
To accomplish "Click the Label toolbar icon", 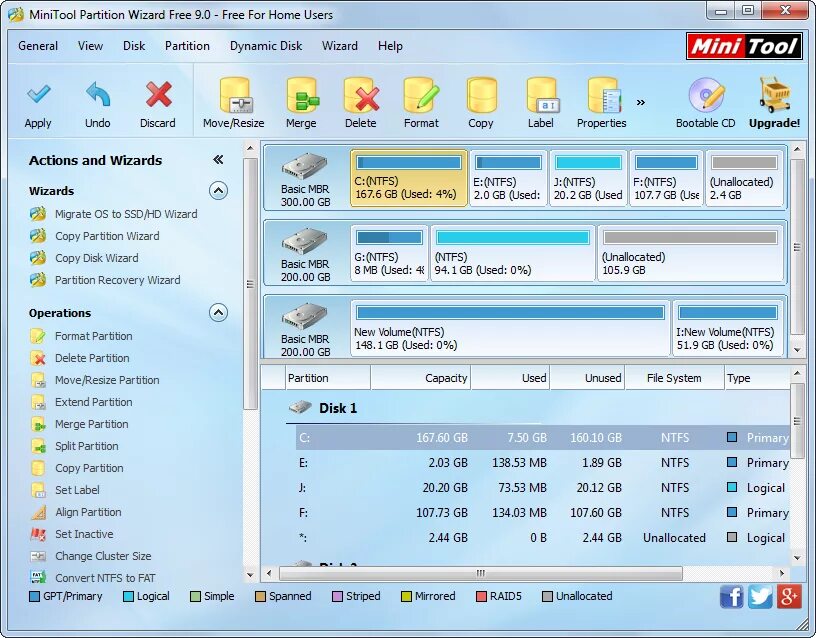I will click(541, 95).
